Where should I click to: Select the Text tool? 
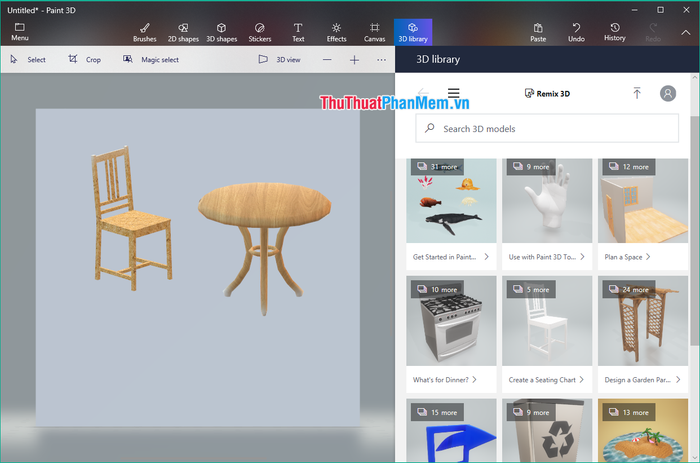tap(298, 33)
